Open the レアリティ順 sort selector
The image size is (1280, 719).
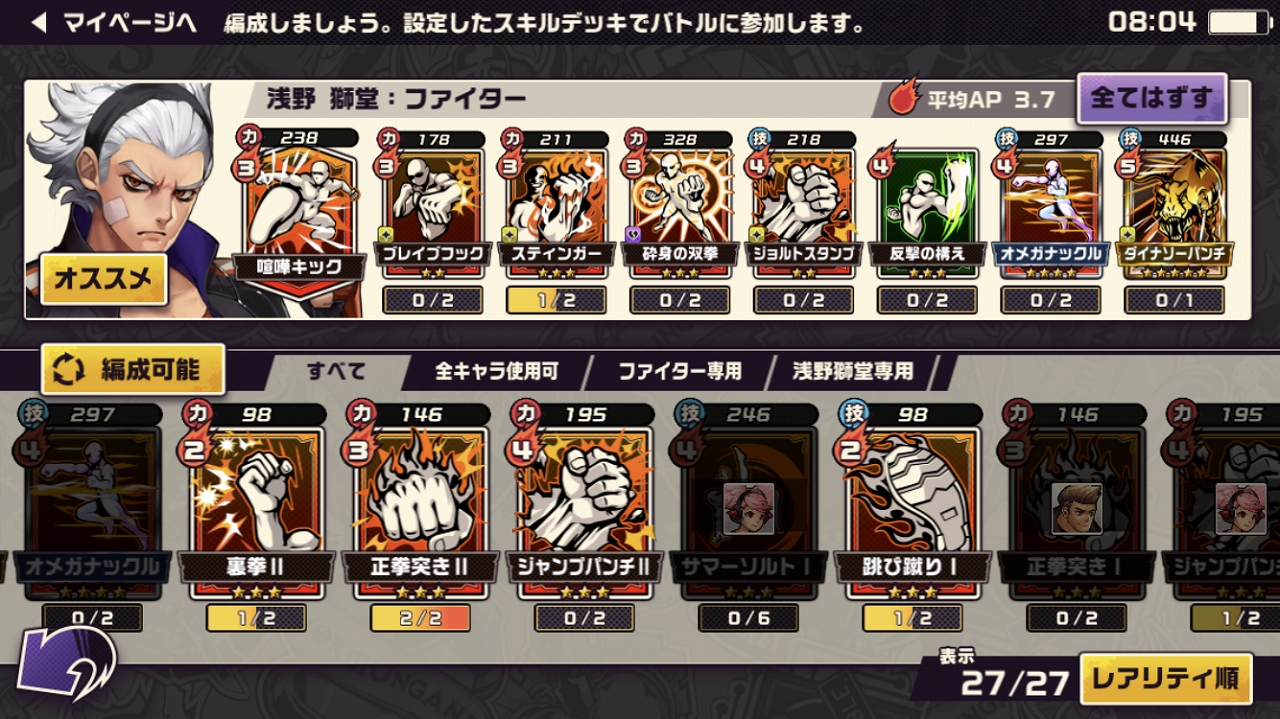(1165, 680)
